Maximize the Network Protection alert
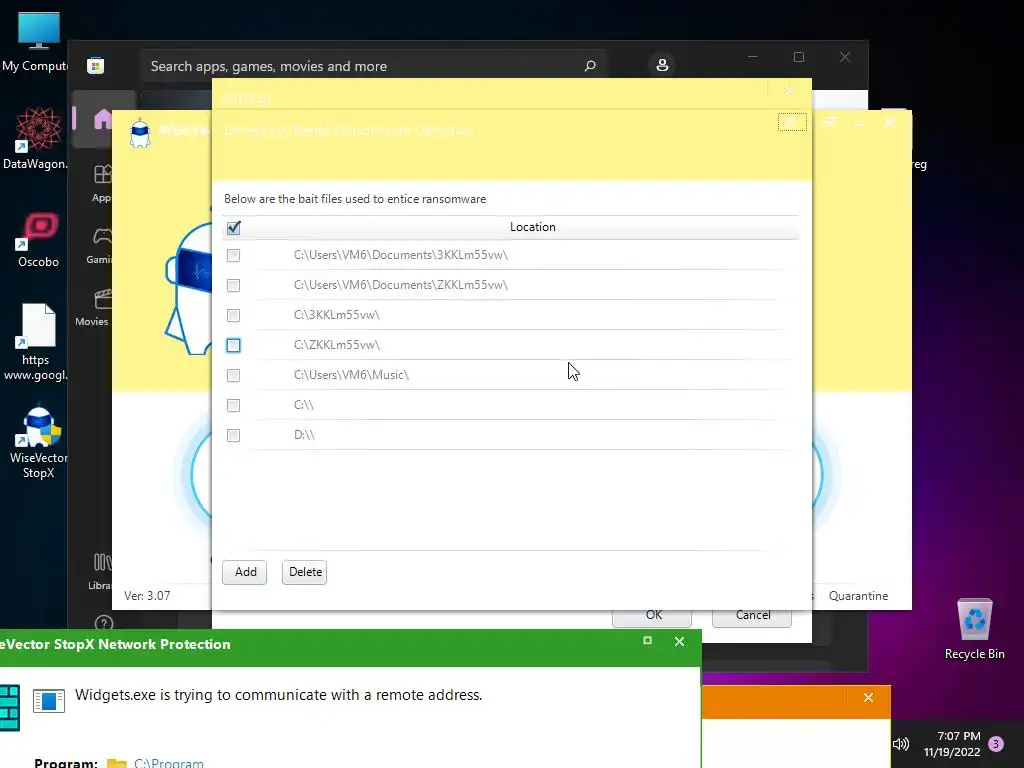 (x=647, y=641)
